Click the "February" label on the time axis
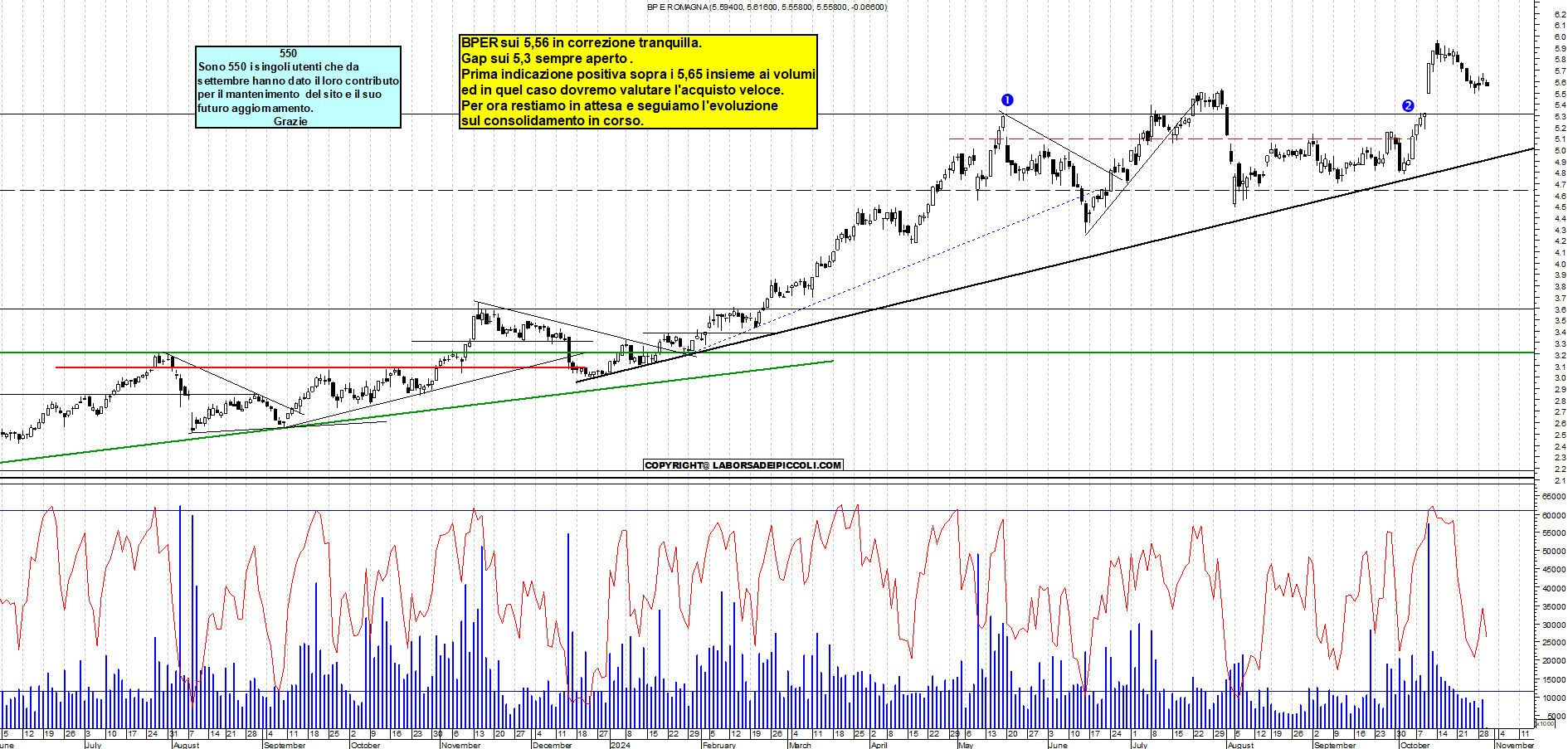The image size is (1568, 749). tap(719, 745)
